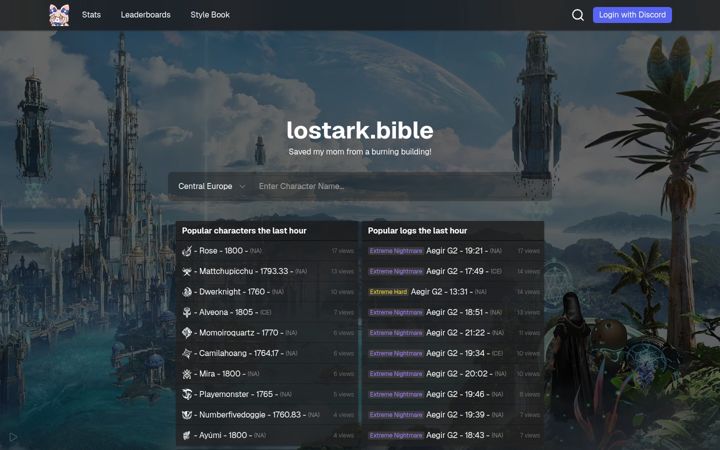Click the class icon next to Momoiroquartz
This screenshot has width=720, height=450.
click(x=187, y=332)
